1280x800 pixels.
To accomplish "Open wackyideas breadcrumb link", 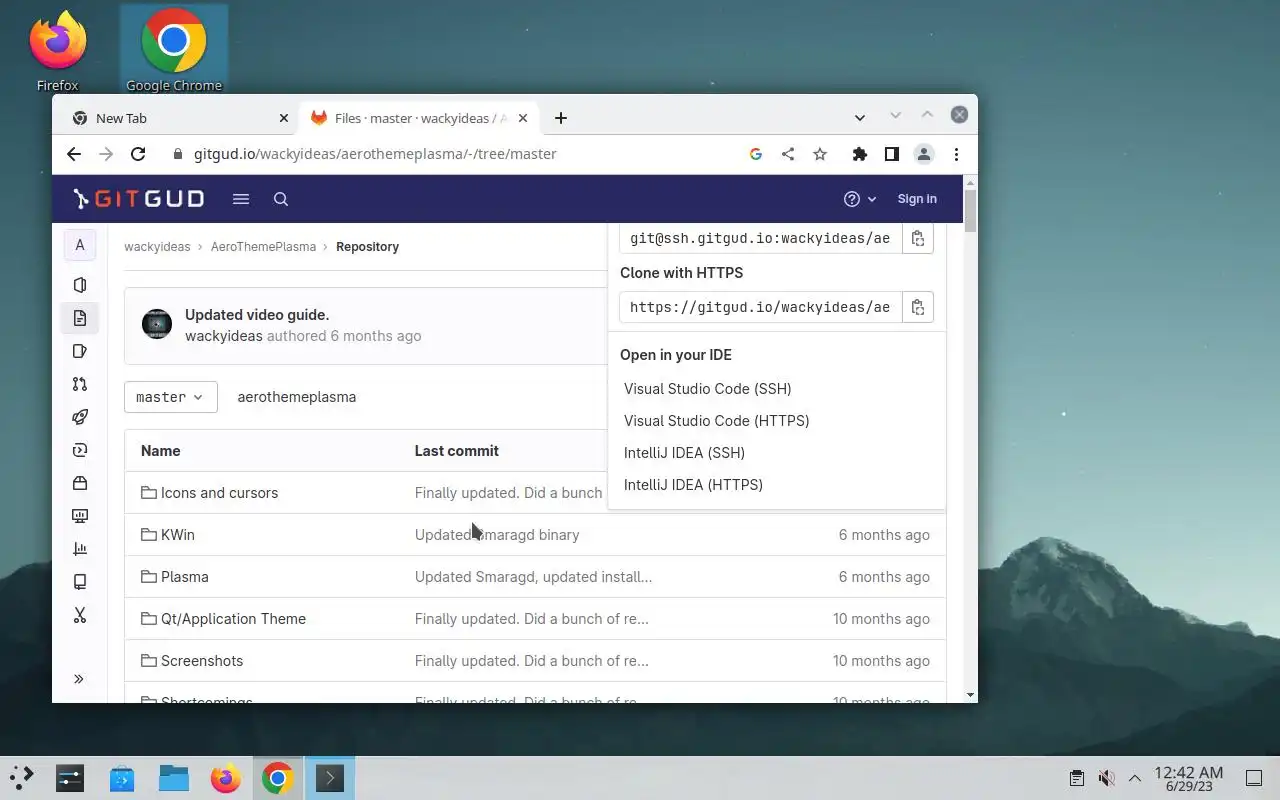I will click(157, 247).
